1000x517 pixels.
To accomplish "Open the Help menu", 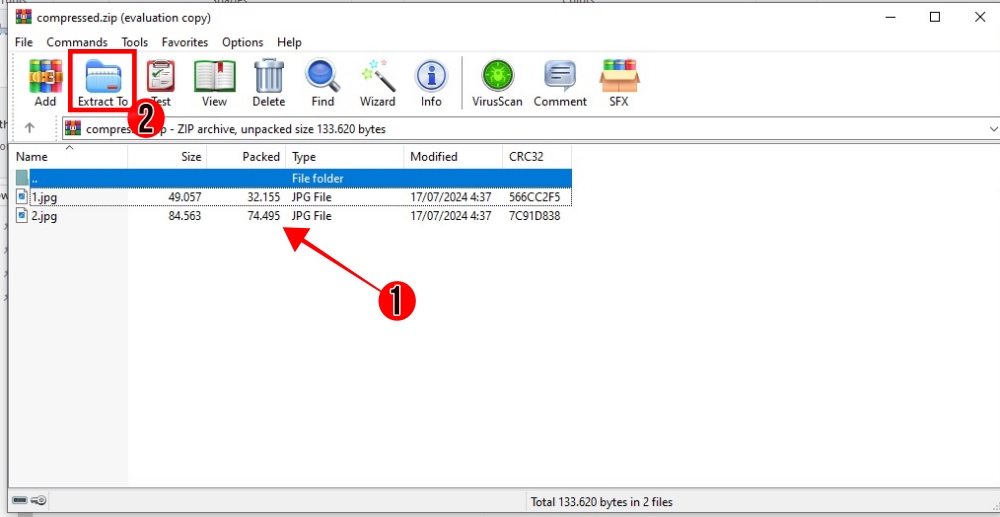I will click(289, 42).
